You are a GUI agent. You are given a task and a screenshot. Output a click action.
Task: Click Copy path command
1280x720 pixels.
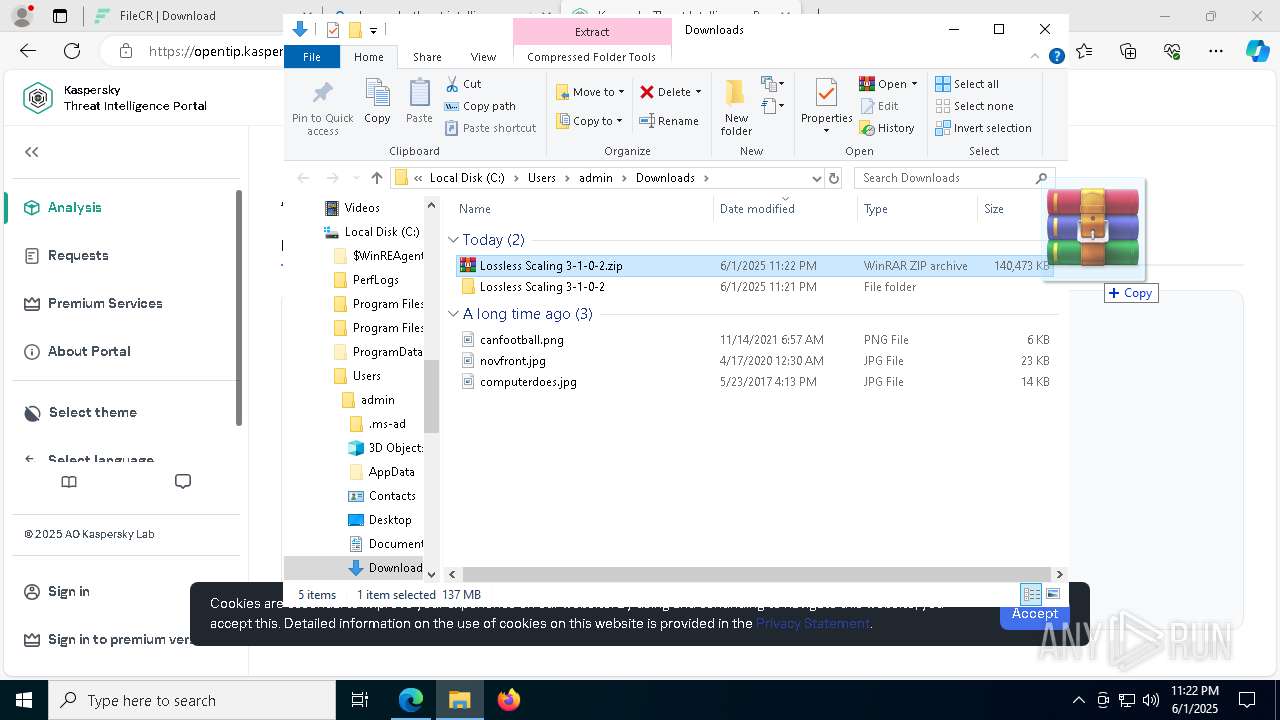pyautogui.click(x=480, y=106)
